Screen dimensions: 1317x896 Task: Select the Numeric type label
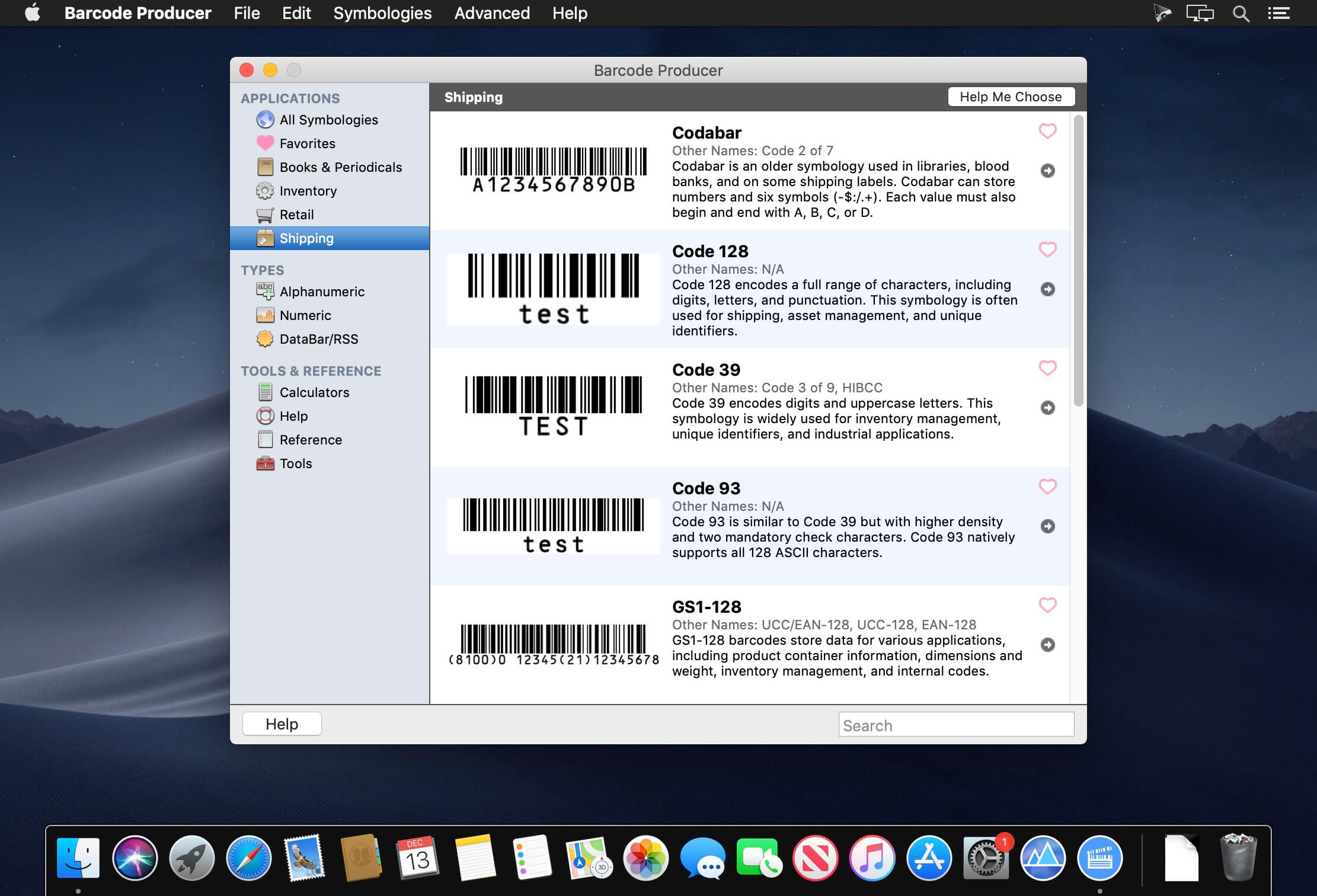pos(305,315)
